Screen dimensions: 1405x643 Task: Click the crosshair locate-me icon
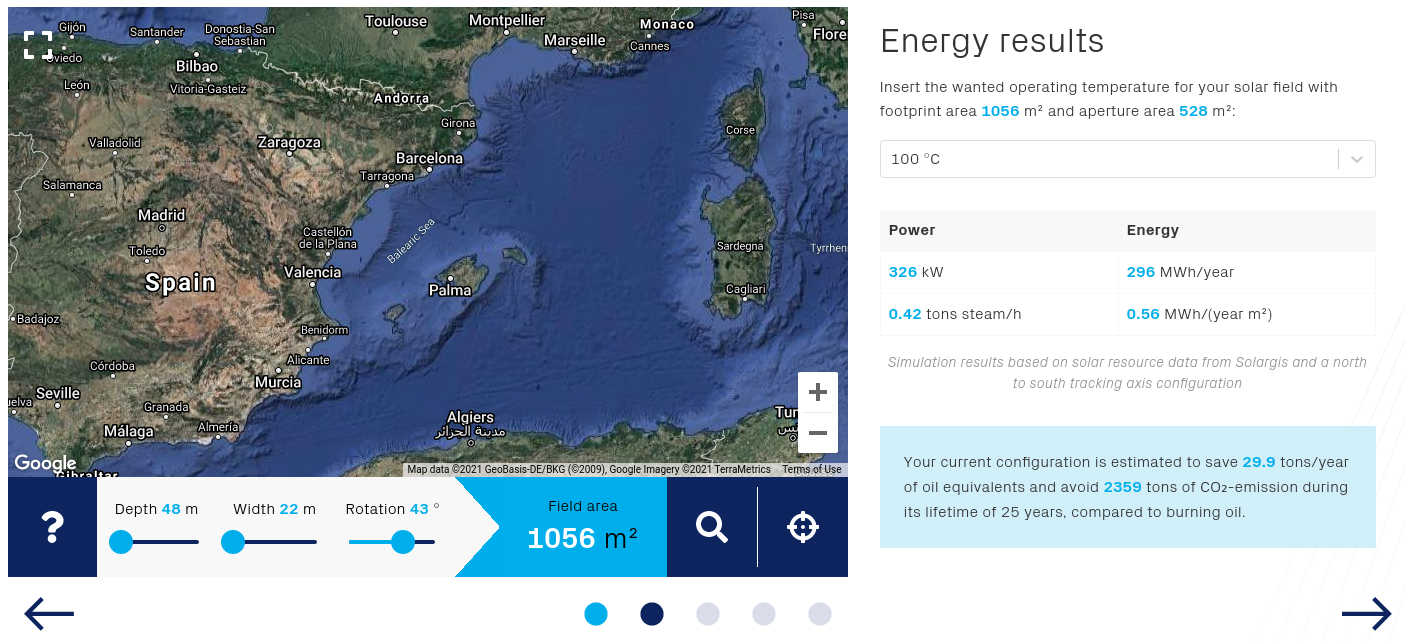pyautogui.click(x=803, y=527)
